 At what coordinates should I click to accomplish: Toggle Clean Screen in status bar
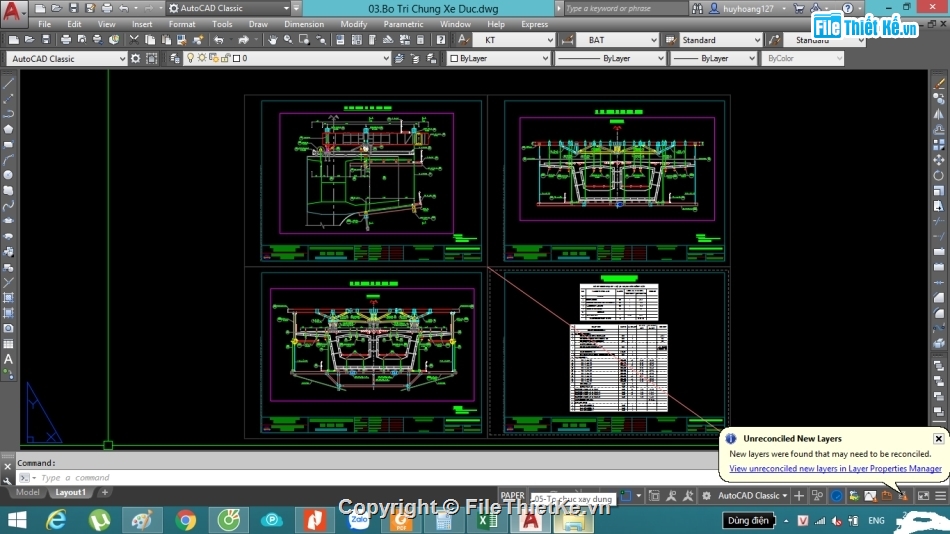click(x=923, y=496)
